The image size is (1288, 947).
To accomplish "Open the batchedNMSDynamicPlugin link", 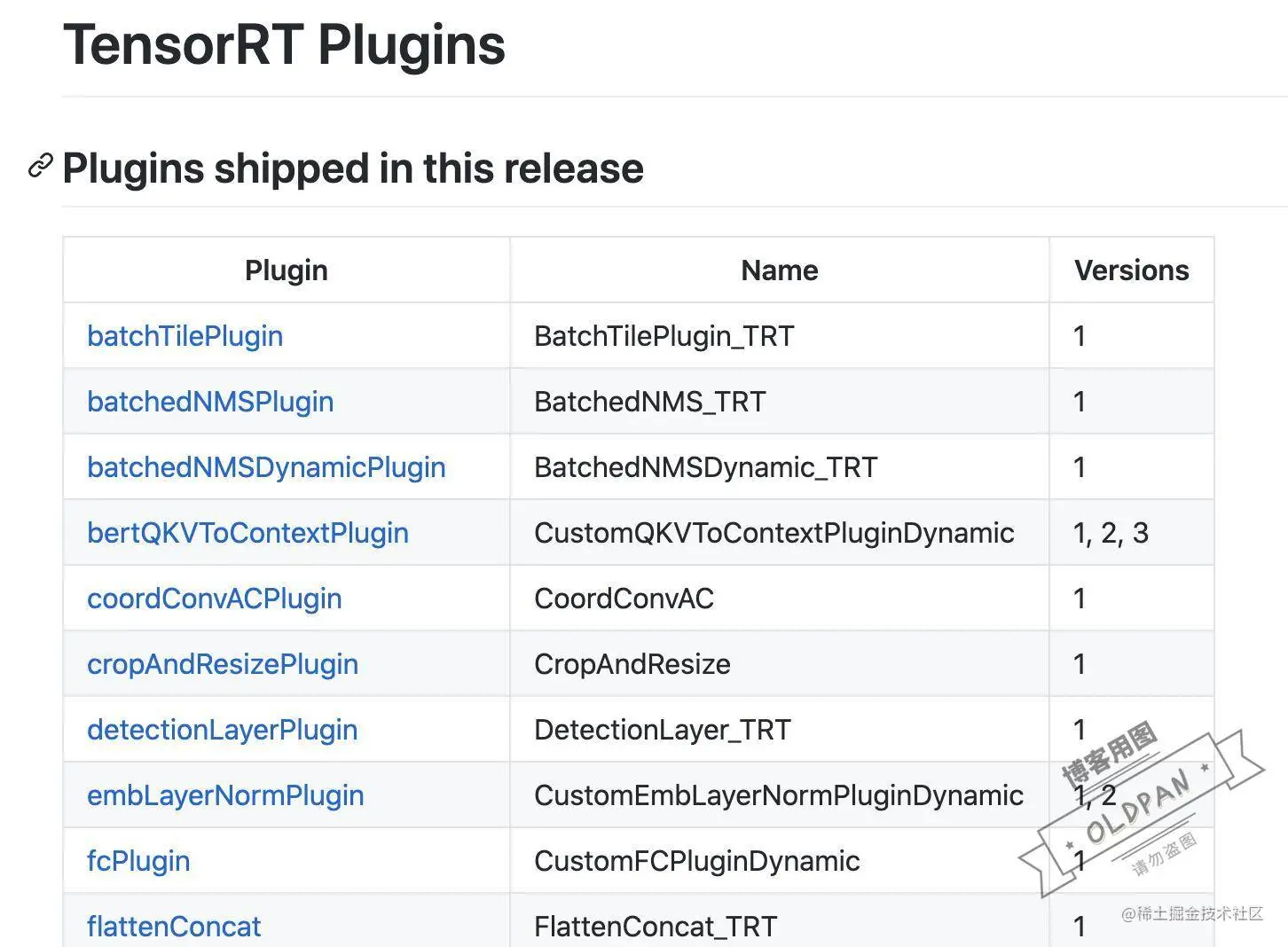I will [x=266, y=467].
